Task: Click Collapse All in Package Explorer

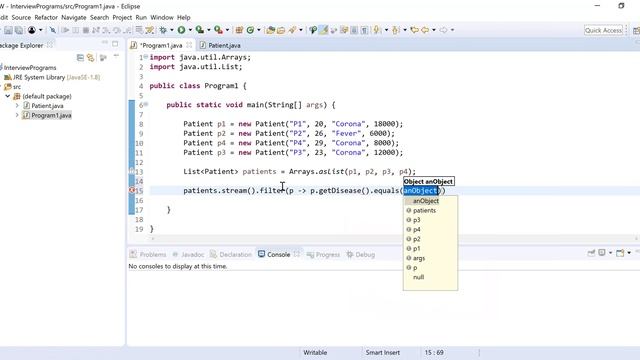Action: (x=80, y=58)
